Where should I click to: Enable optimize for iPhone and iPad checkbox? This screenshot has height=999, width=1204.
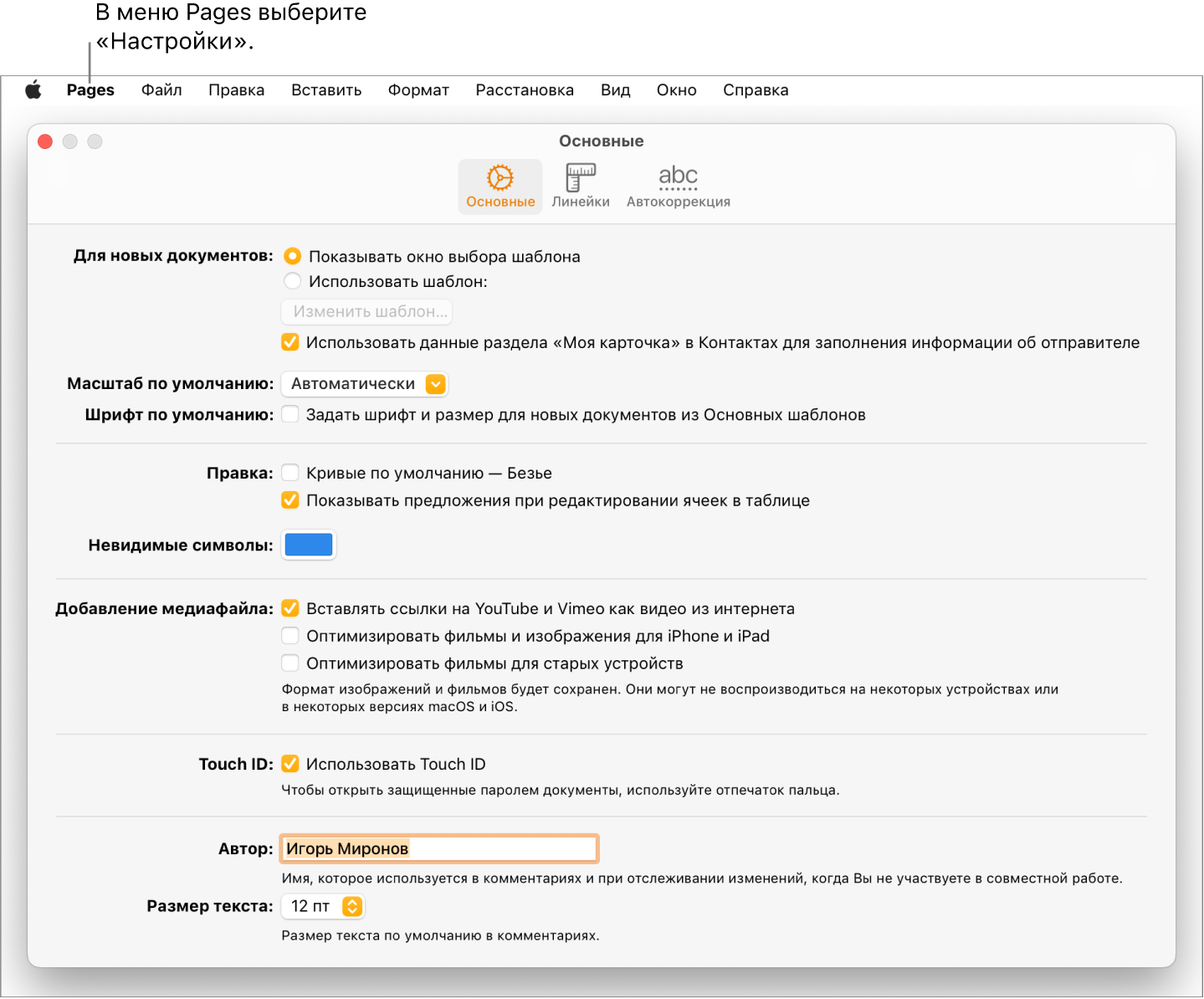290,636
